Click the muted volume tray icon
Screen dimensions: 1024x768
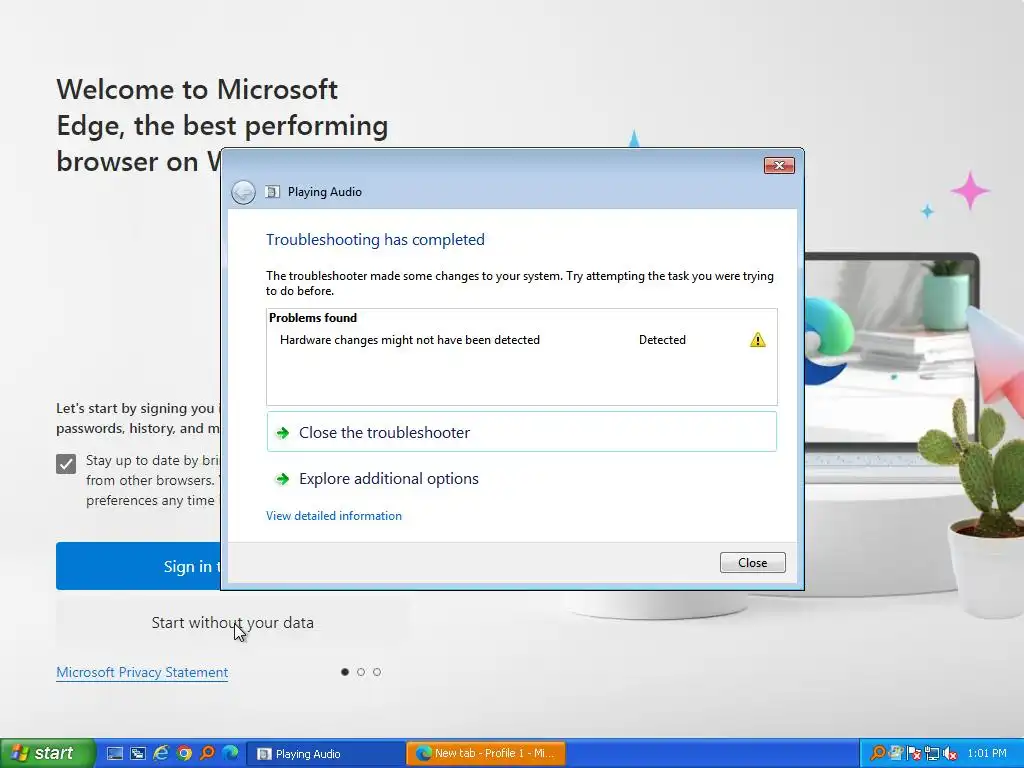[950, 754]
